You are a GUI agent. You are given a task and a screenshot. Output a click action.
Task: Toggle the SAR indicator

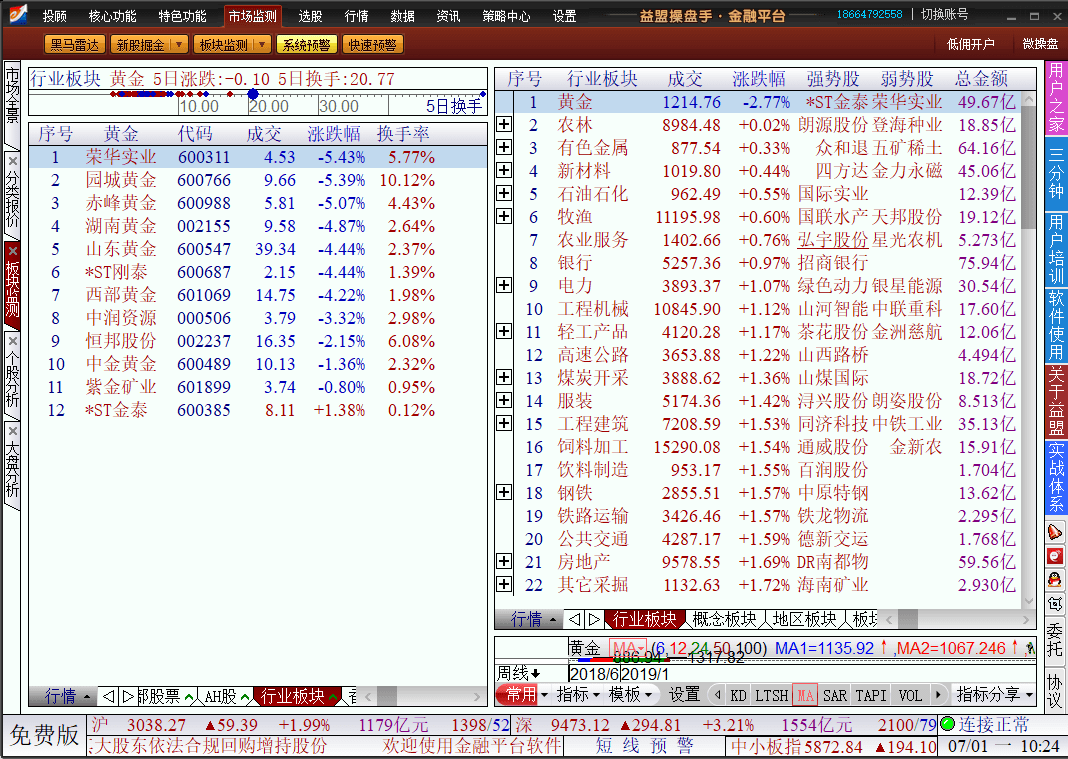[x=835, y=696]
